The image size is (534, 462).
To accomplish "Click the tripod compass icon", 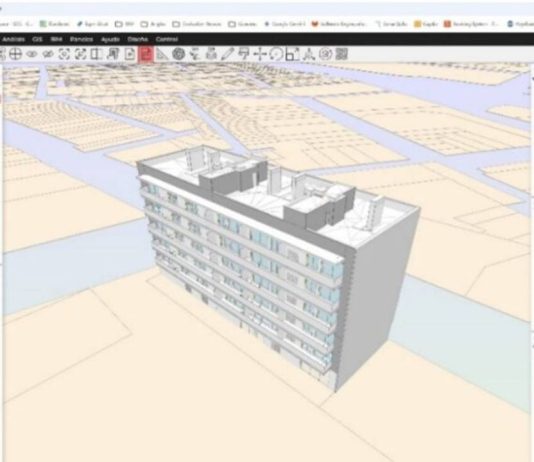I will [x=309, y=54].
